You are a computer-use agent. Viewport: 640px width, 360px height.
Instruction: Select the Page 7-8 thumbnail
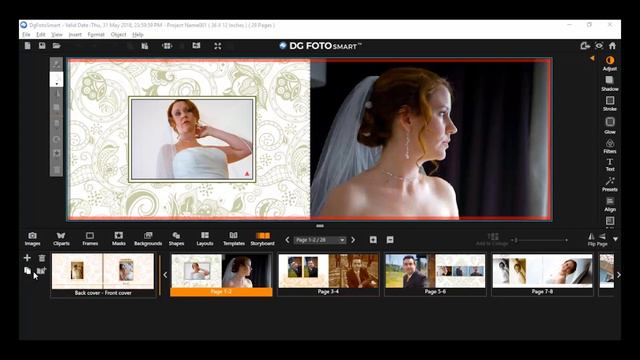tap(542, 275)
